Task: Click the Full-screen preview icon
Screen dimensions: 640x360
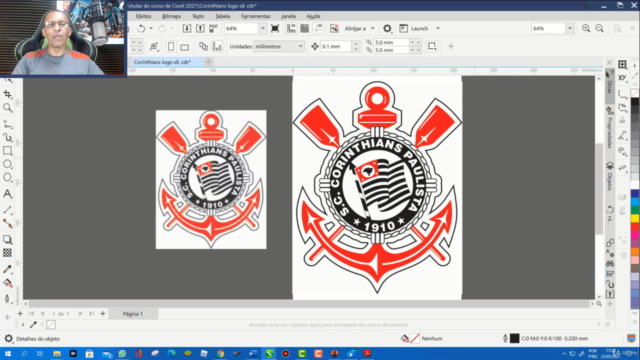Action: click(x=275, y=28)
